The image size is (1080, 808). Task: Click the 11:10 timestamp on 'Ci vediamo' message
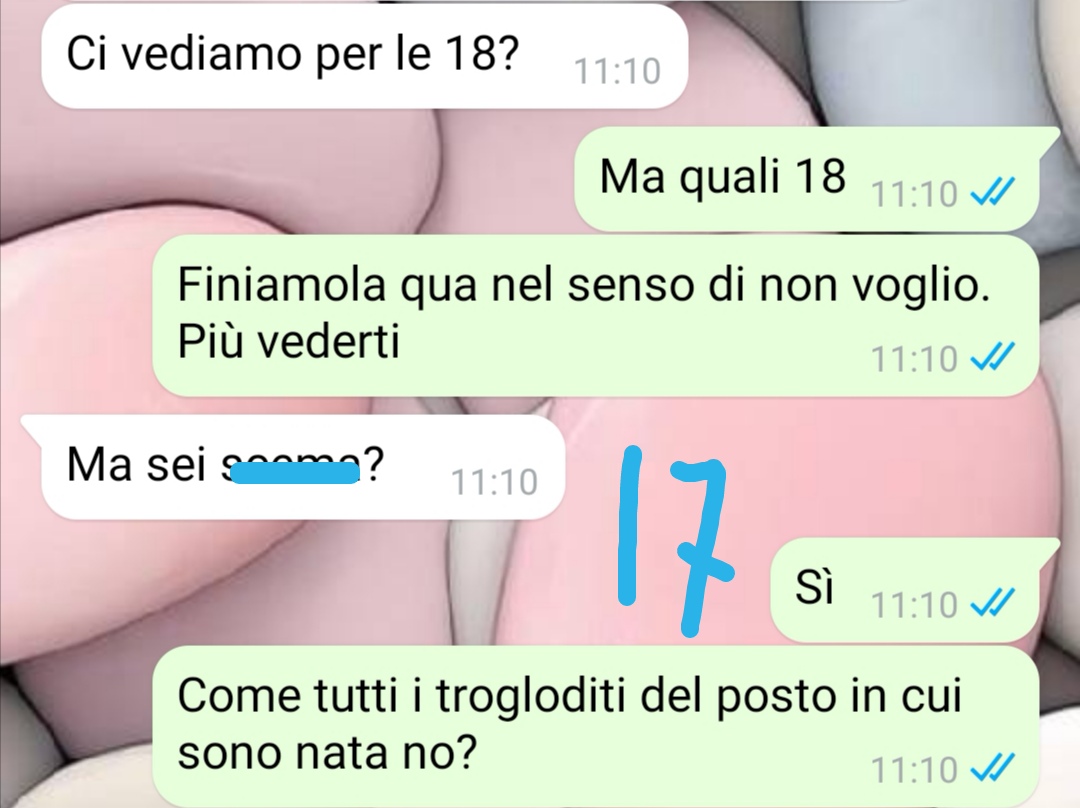coord(617,71)
